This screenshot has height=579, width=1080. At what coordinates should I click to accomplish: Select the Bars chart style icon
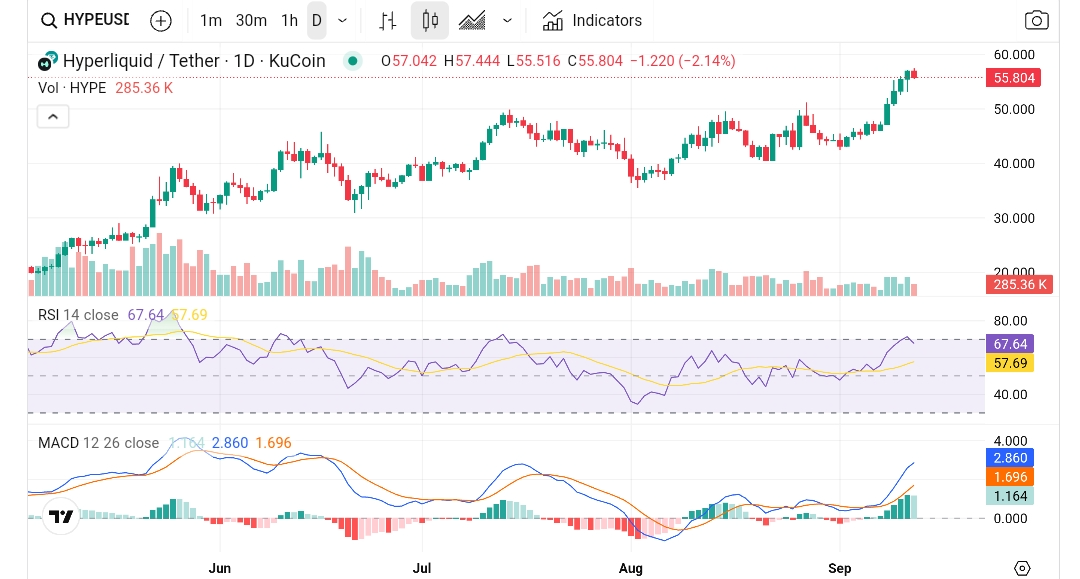(387, 20)
